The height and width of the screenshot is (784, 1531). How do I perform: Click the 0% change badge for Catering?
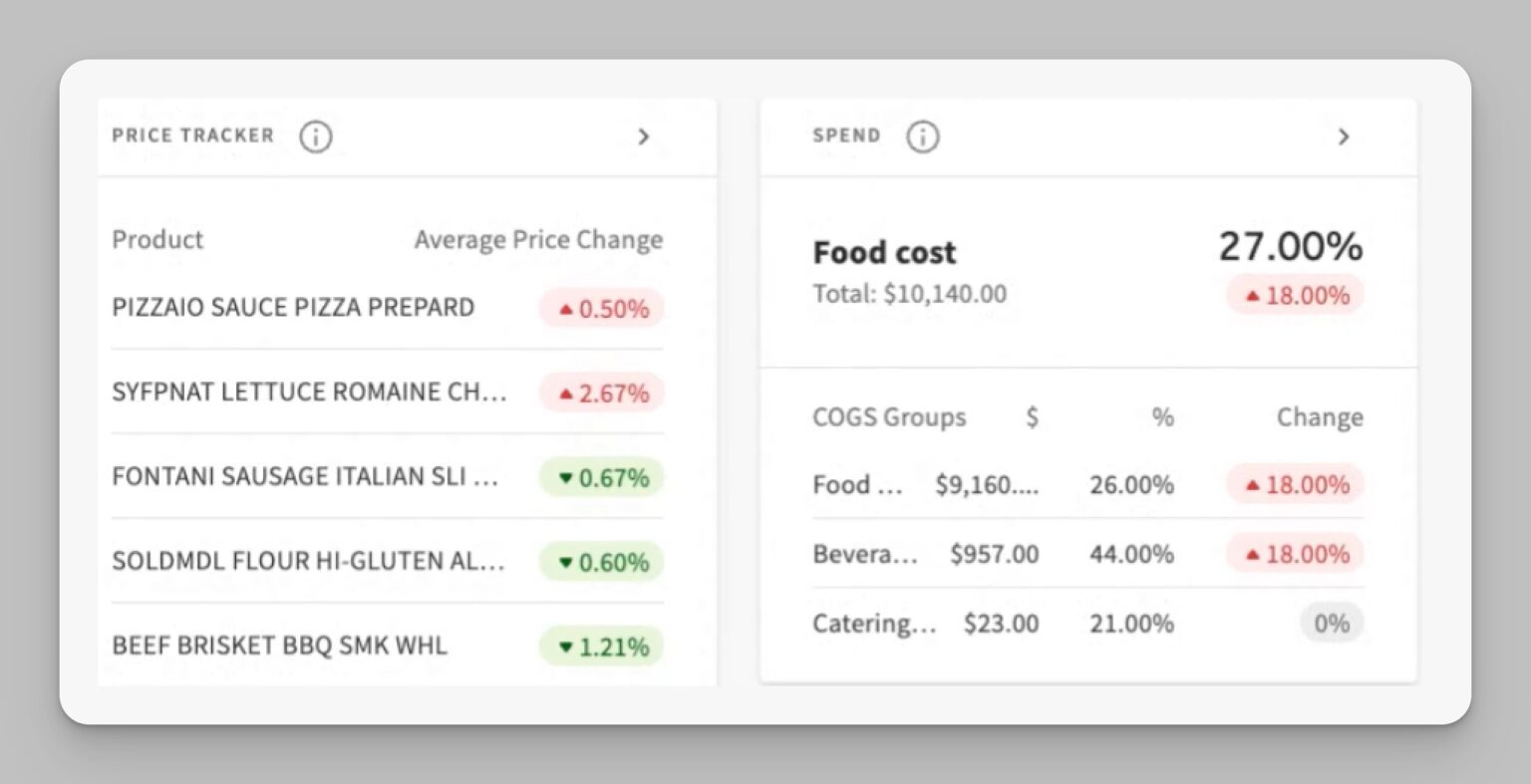[x=1332, y=623]
